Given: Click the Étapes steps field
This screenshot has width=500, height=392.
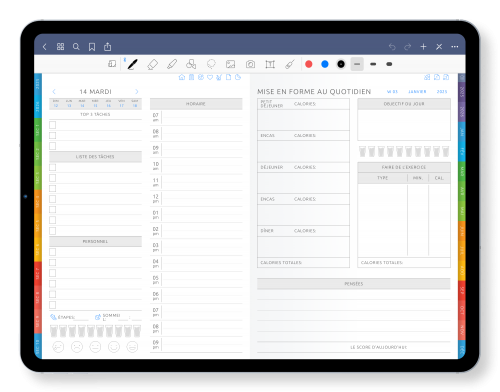Looking at the screenshot, I should pyautogui.click(x=69, y=317).
